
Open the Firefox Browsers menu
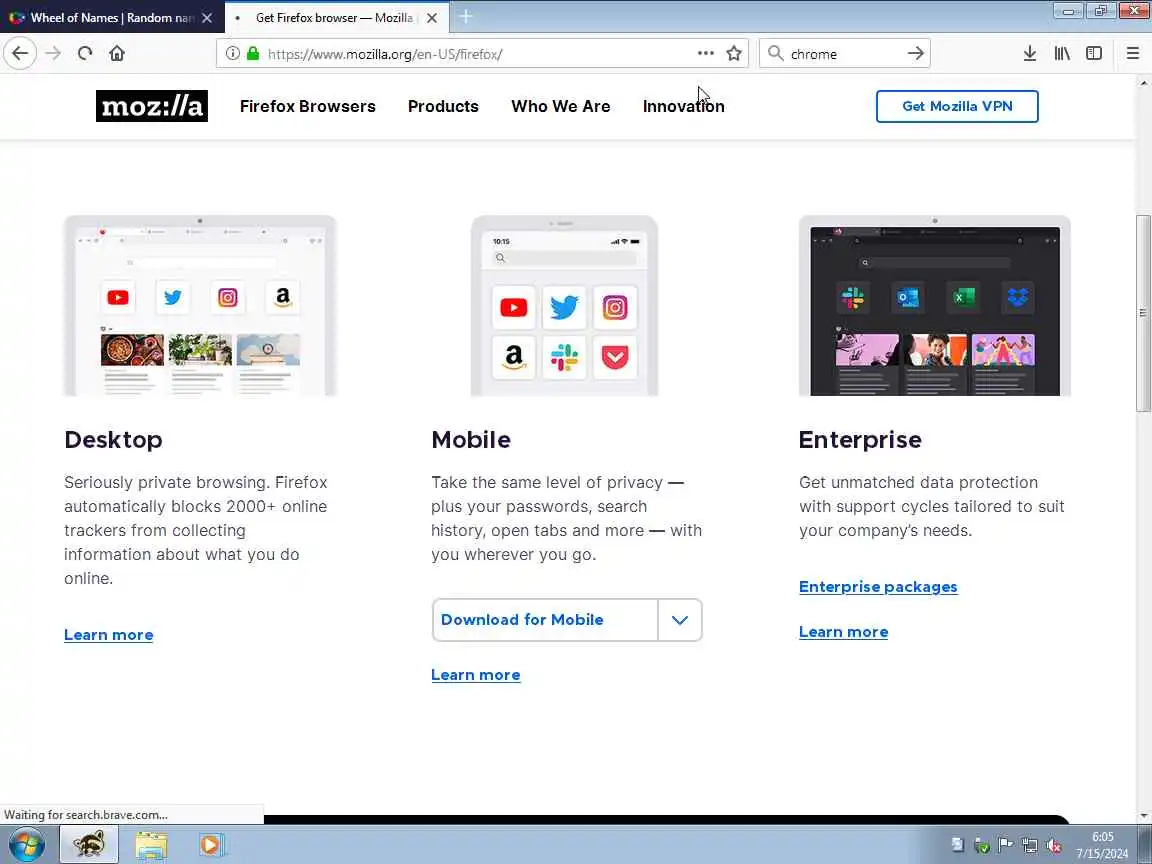(307, 107)
